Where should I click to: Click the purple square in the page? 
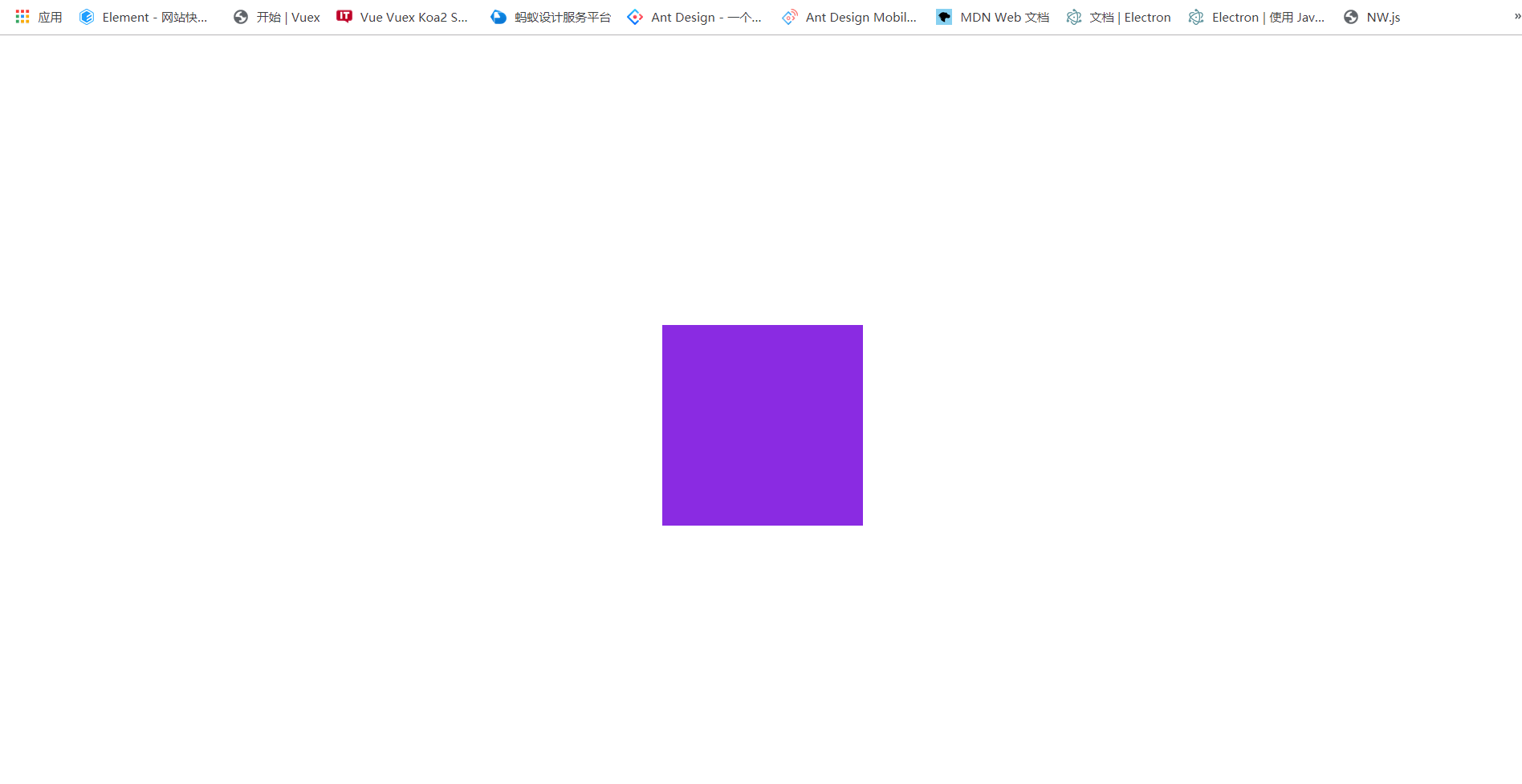762,425
